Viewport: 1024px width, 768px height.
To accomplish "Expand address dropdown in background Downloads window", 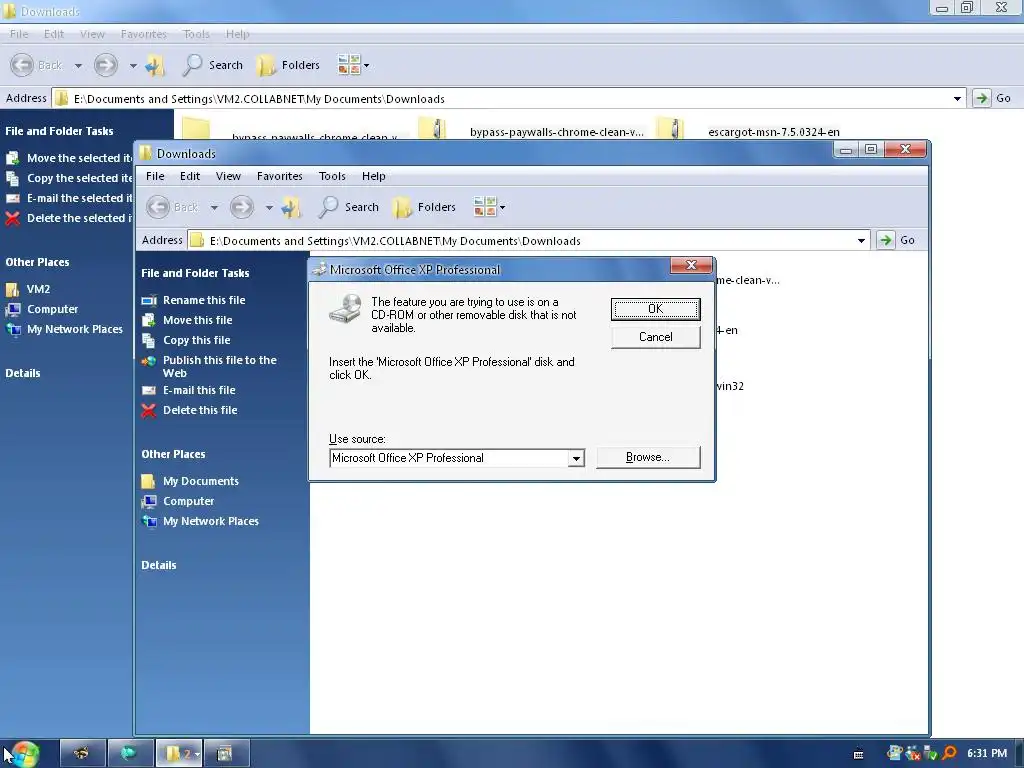I will [x=957, y=99].
